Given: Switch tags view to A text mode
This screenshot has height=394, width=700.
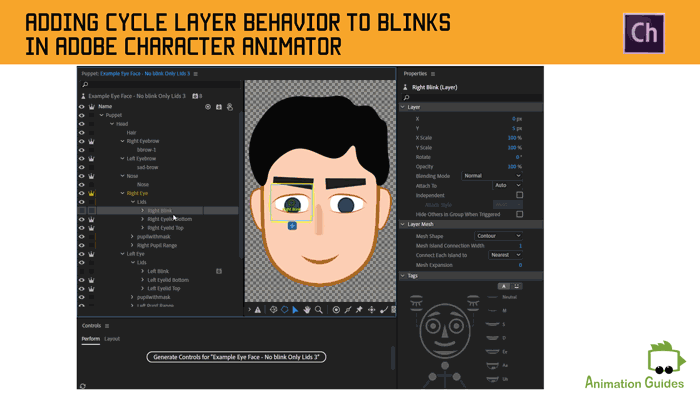Looking at the screenshot, I should pyautogui.click(x=504, y=286).
